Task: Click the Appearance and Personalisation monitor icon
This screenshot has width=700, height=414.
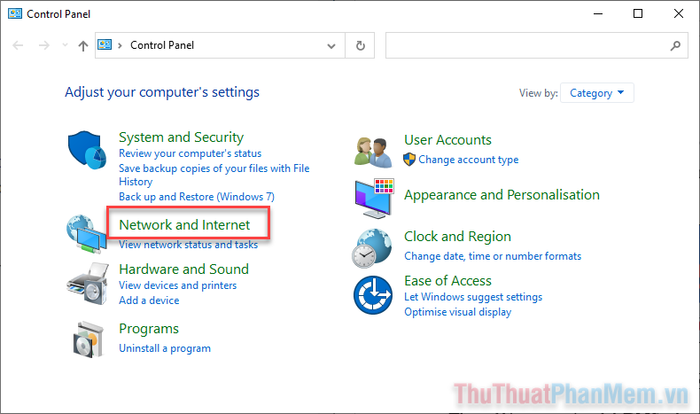Action: [x=374, y=198]
